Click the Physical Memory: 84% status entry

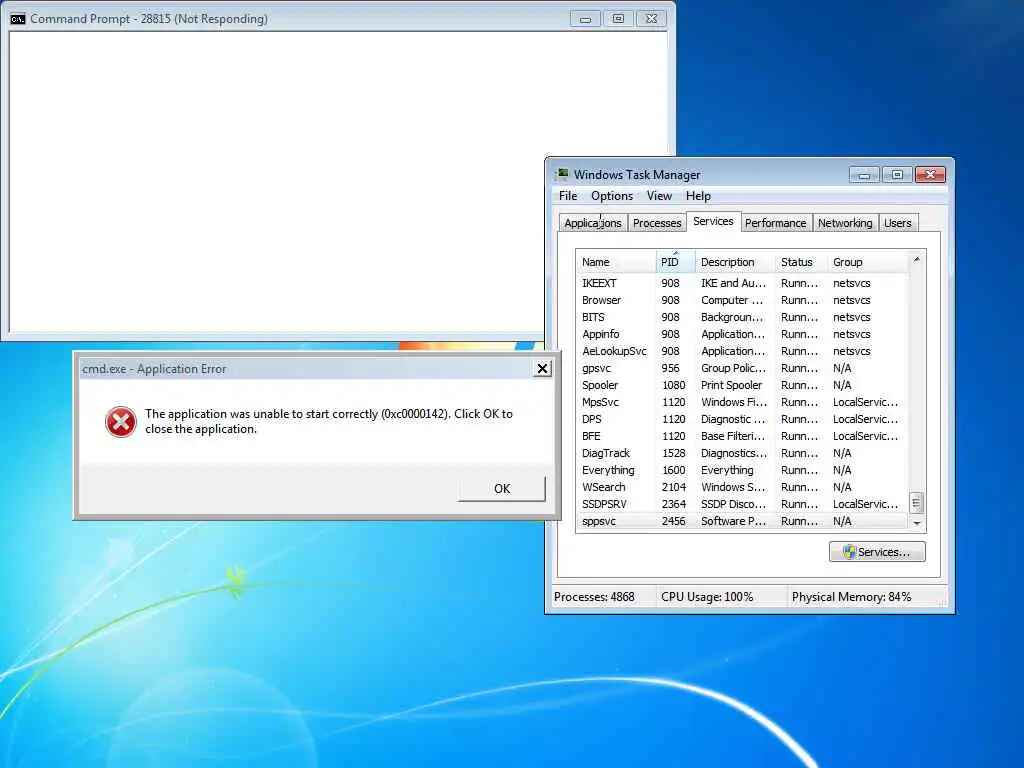(x=852, y=597)
